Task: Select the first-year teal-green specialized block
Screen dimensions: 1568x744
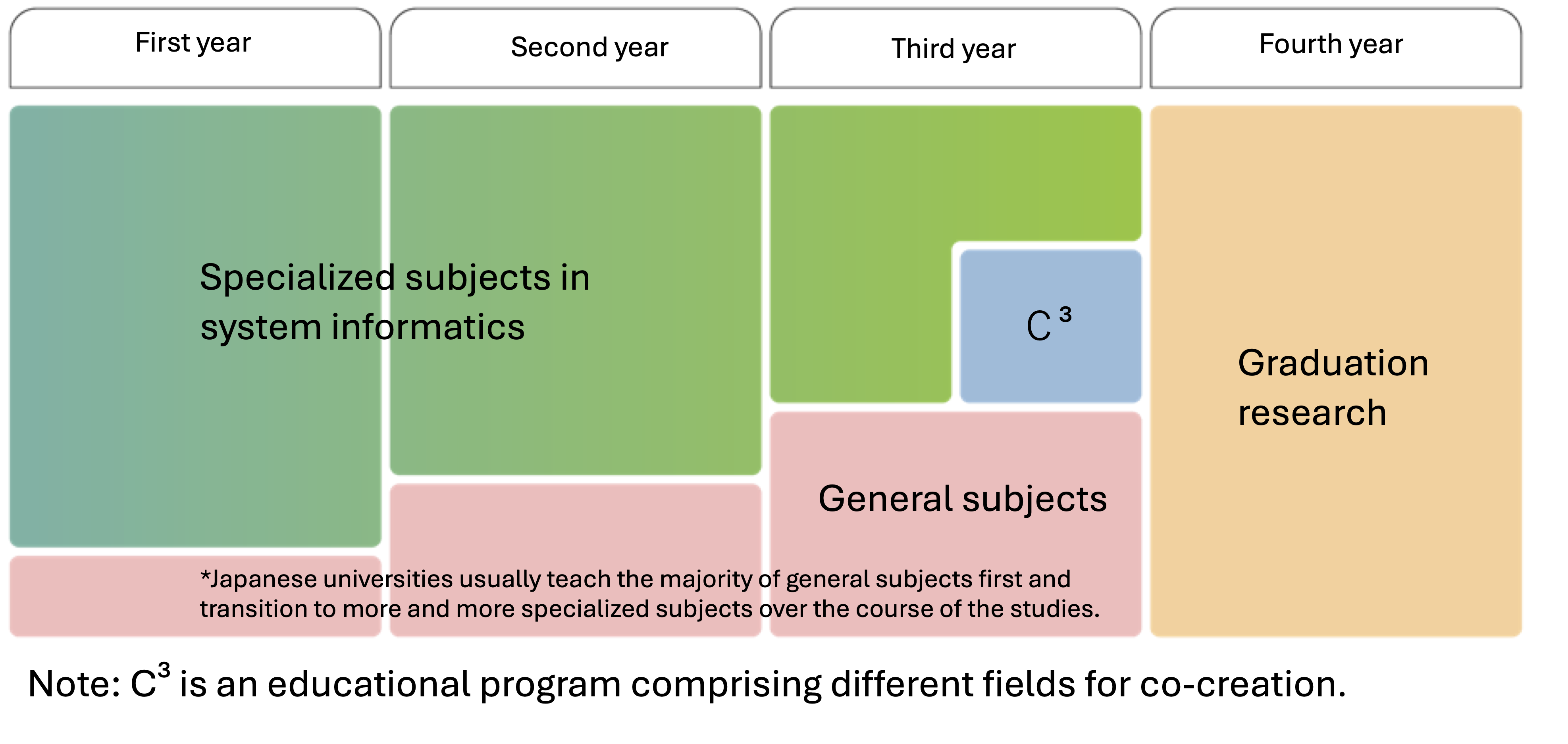Action: point(195,326)
